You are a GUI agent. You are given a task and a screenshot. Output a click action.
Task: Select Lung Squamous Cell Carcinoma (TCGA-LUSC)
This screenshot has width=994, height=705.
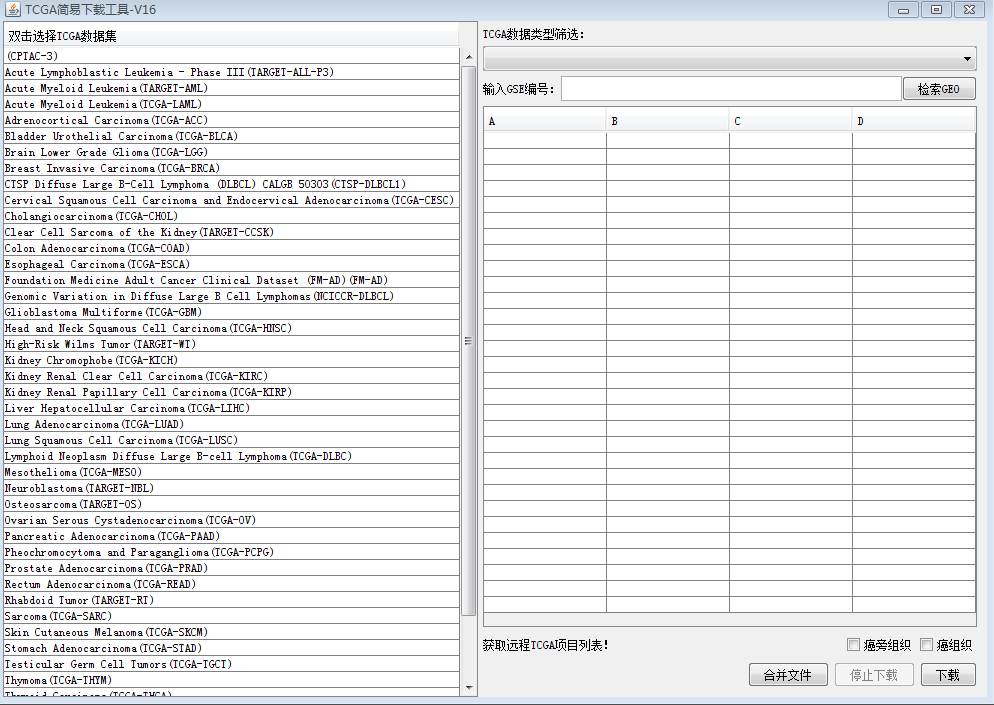pos(231,440)
